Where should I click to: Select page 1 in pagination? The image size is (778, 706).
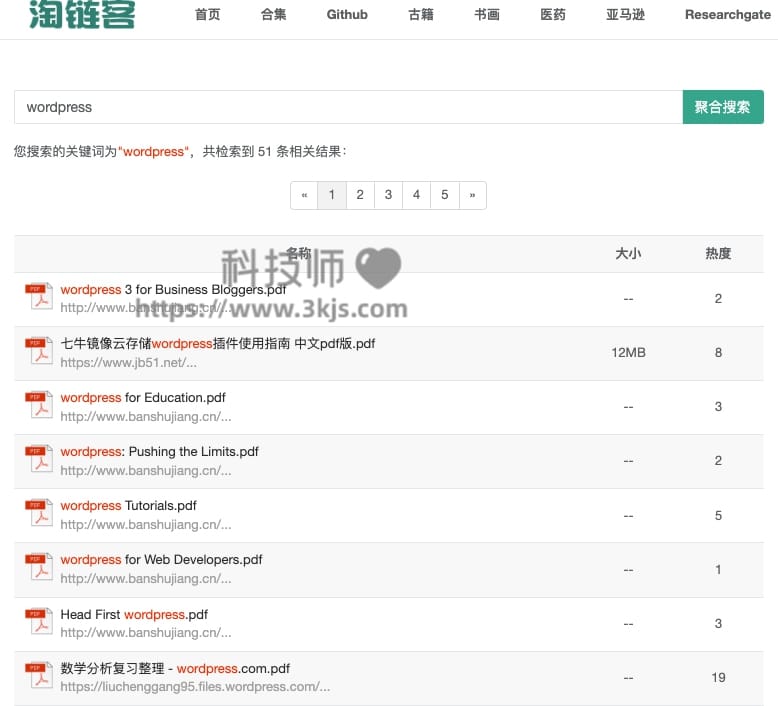(x=332, y=195)
